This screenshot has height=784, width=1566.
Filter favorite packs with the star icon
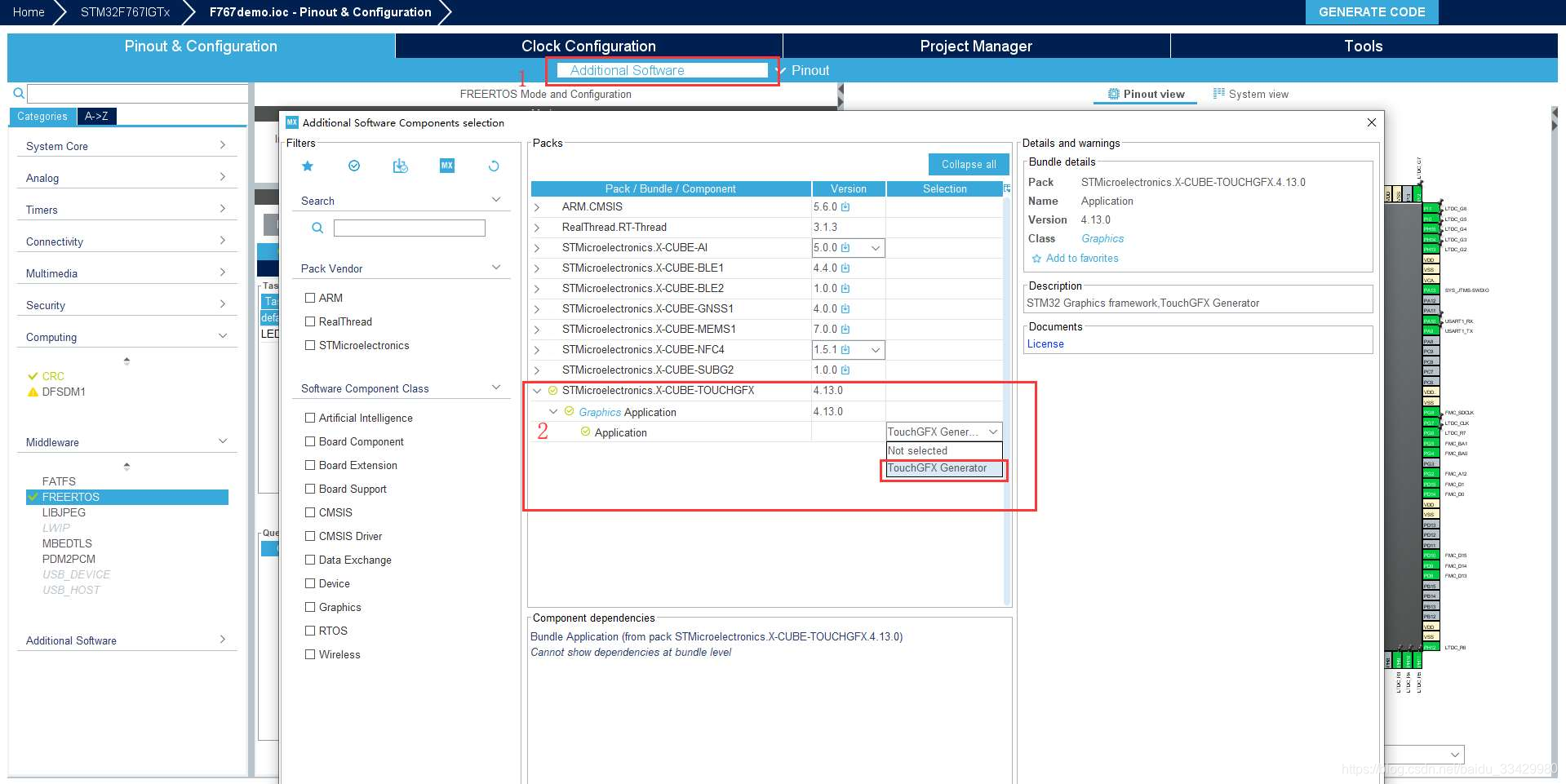(308, 166)
